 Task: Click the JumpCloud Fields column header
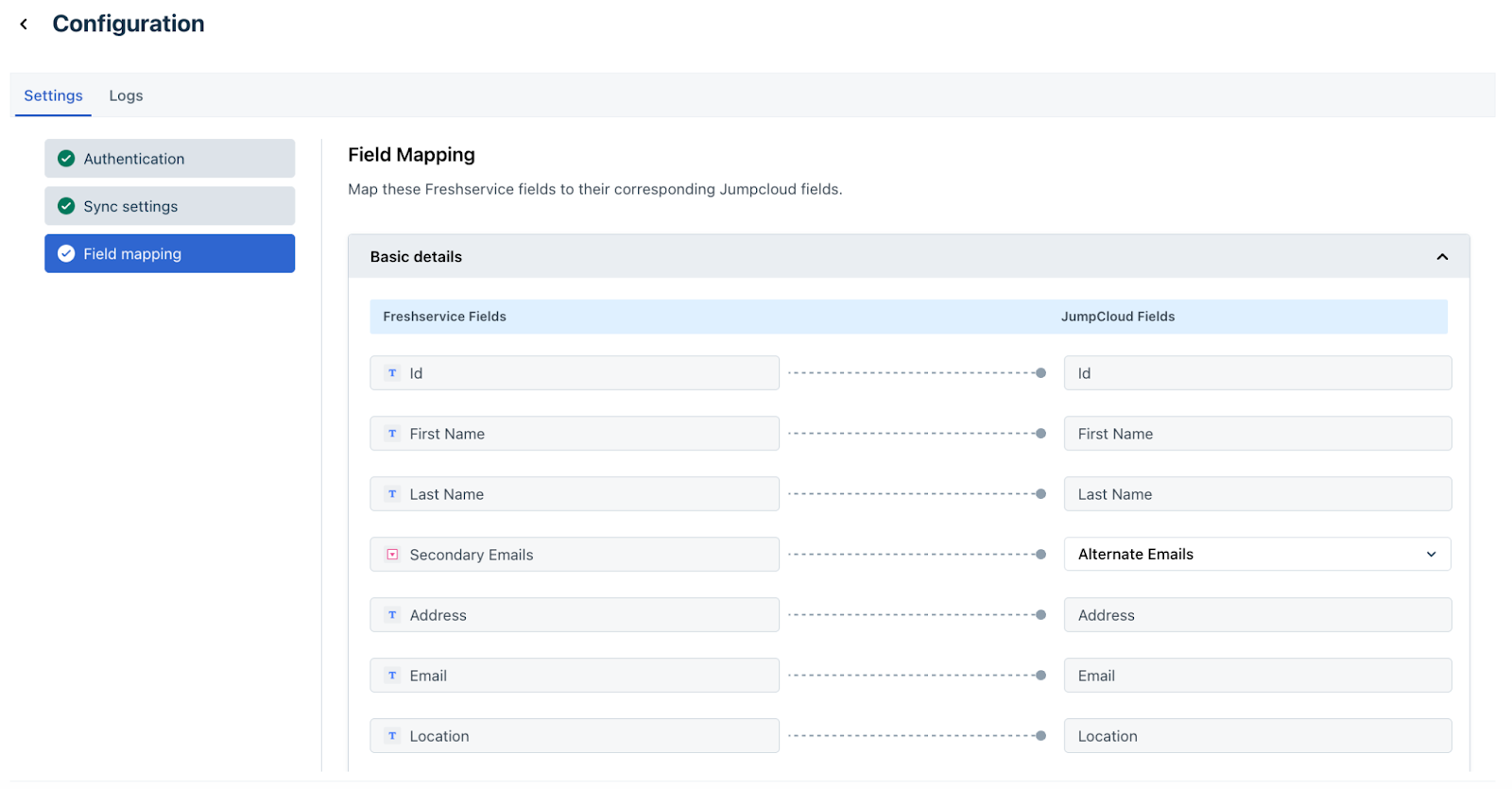1118,317
